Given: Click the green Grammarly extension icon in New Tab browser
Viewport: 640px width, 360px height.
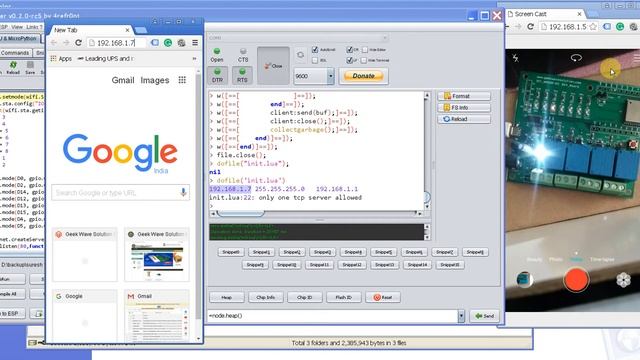Looking at the screenshot, I should [168, 42].
